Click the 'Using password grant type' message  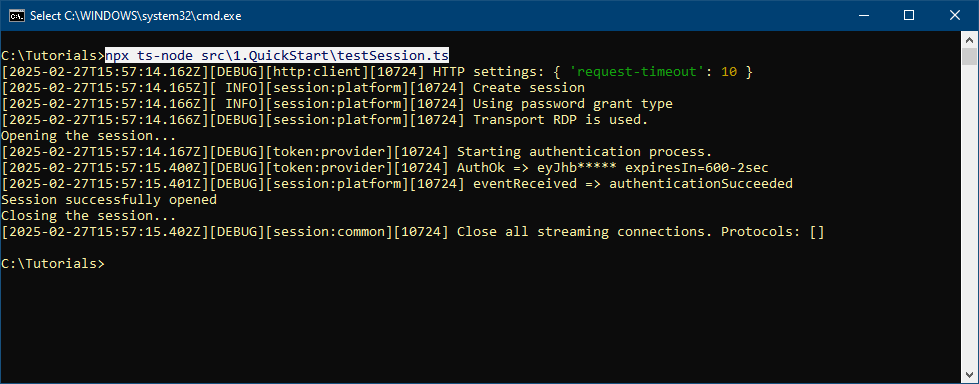(x=573, y=104)
